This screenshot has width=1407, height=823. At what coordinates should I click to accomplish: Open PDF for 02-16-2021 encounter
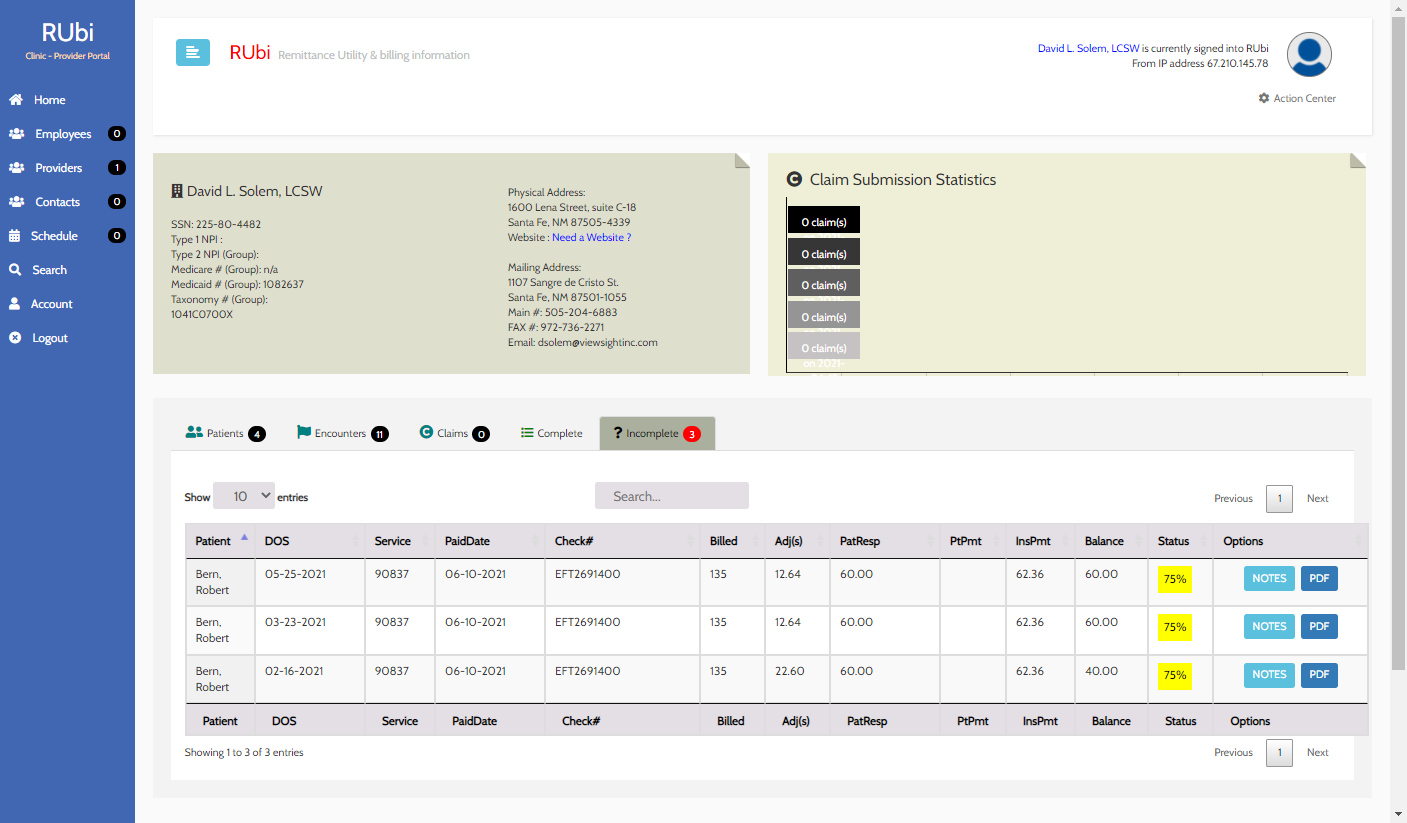tap(1318, 675)
